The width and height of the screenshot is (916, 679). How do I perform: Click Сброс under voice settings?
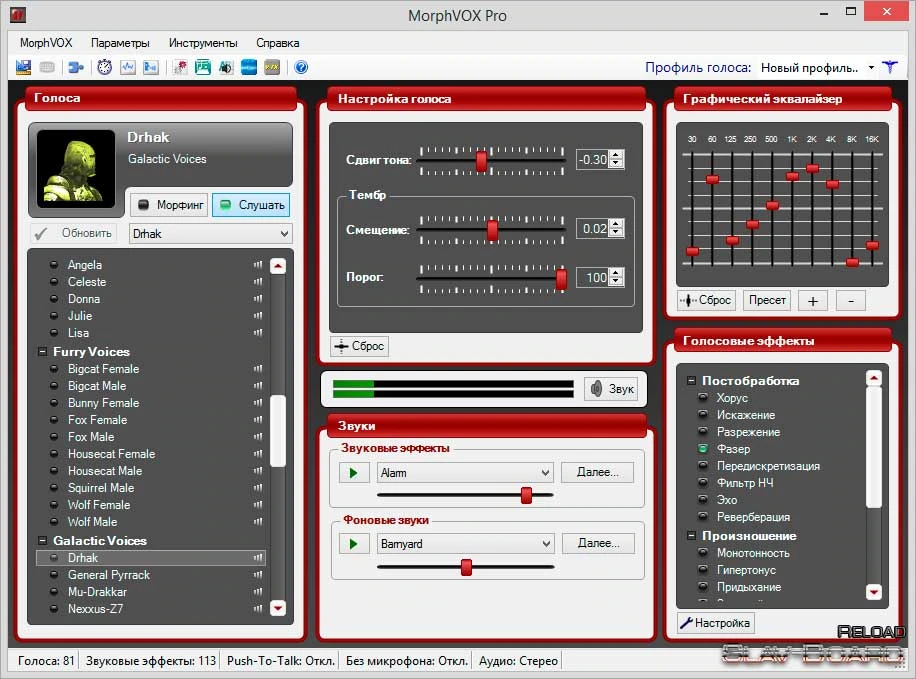tap(359, 346)
